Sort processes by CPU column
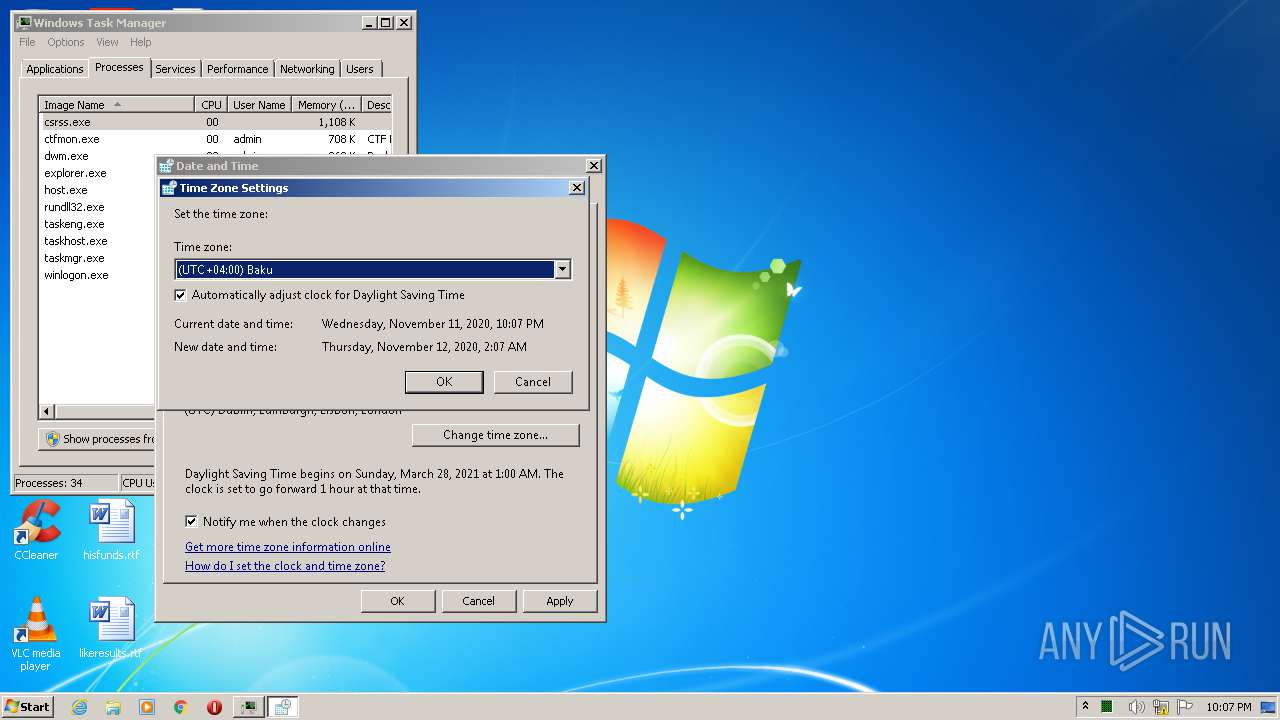Viewport: 1280px width, 720px height. pyautogui.click(x=211, y=105)
